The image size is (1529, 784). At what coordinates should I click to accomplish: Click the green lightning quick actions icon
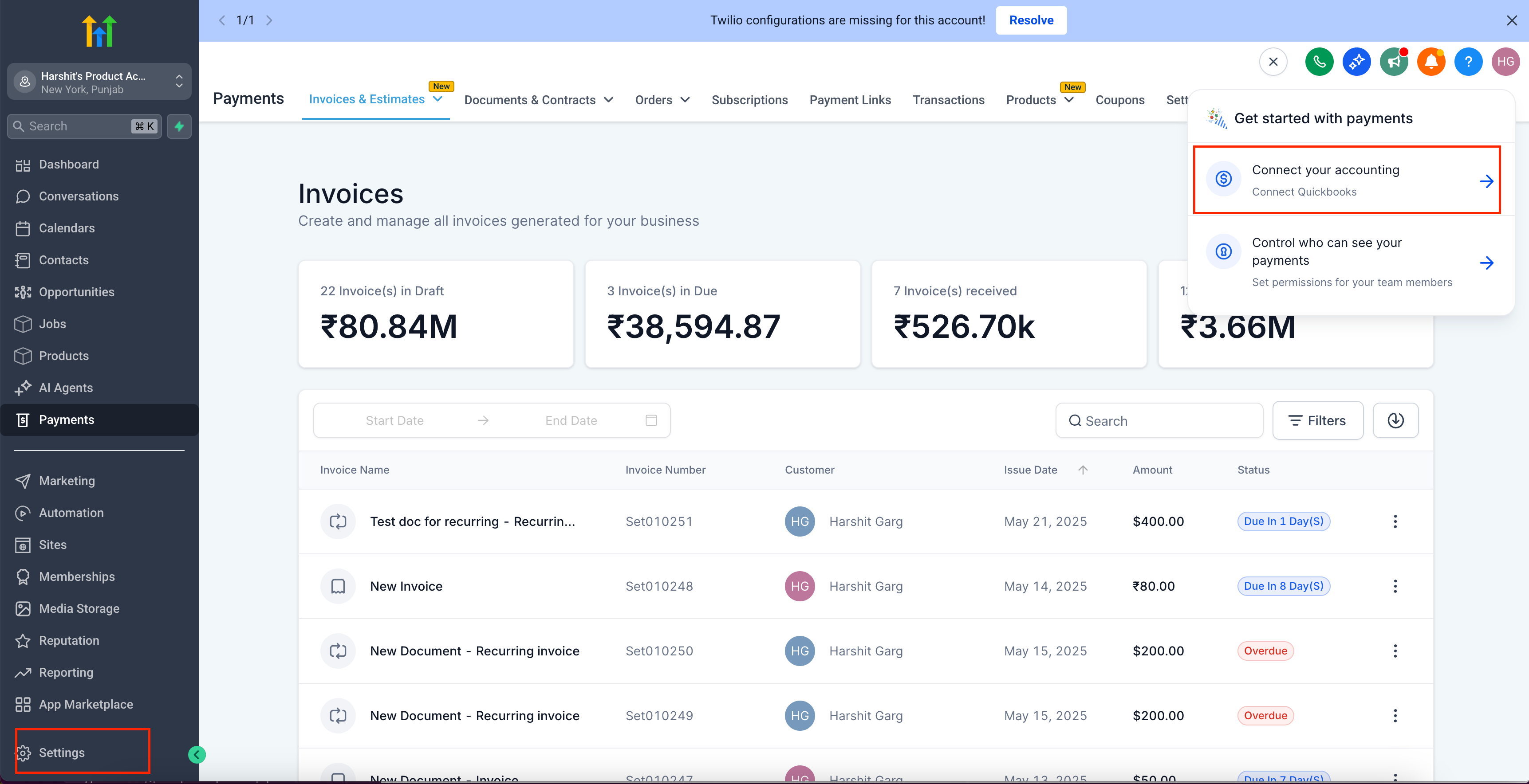pyautogui.click(x=179, y=126)
